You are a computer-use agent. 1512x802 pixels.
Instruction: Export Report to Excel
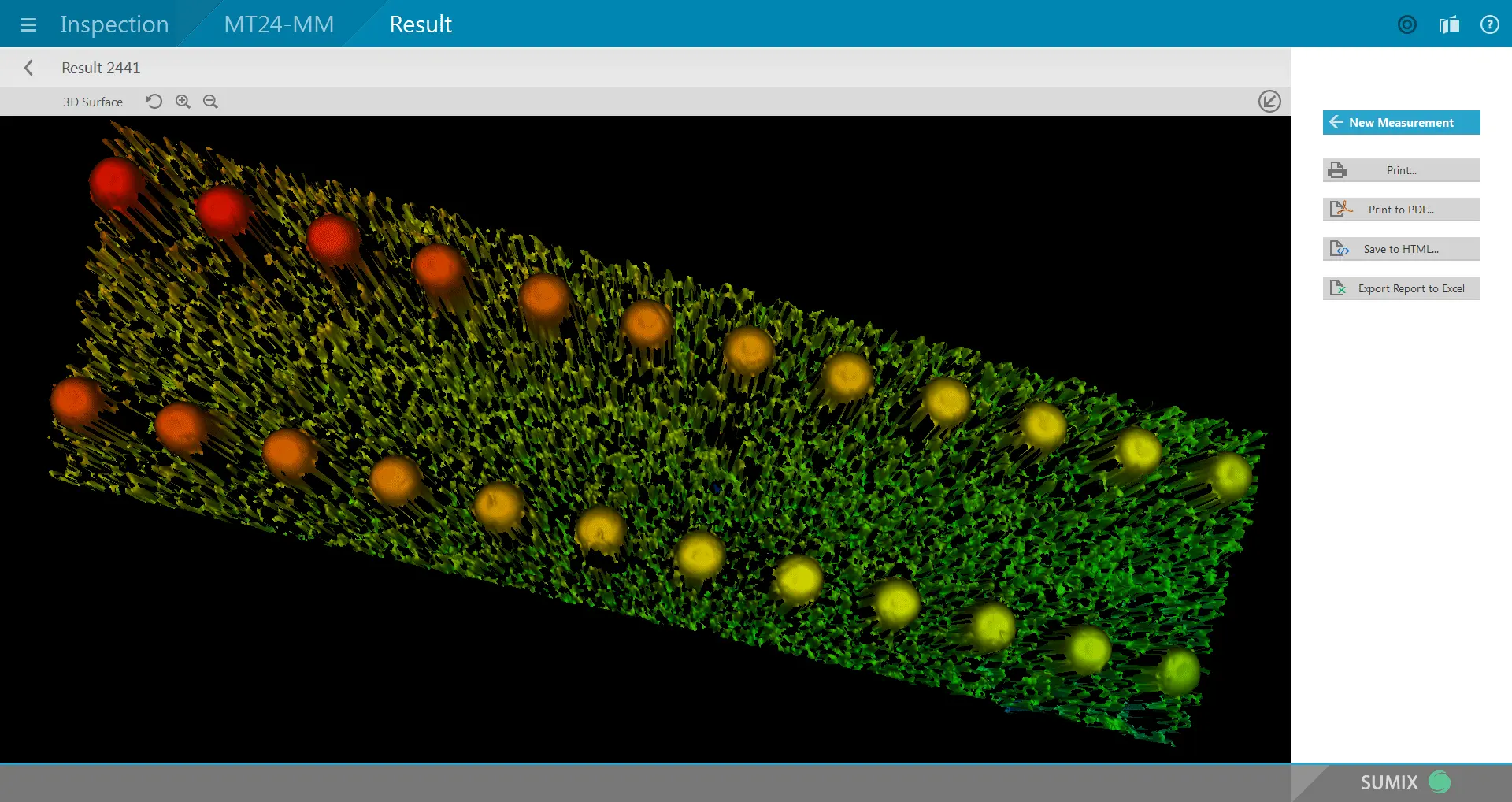(x=1401, y=288)
